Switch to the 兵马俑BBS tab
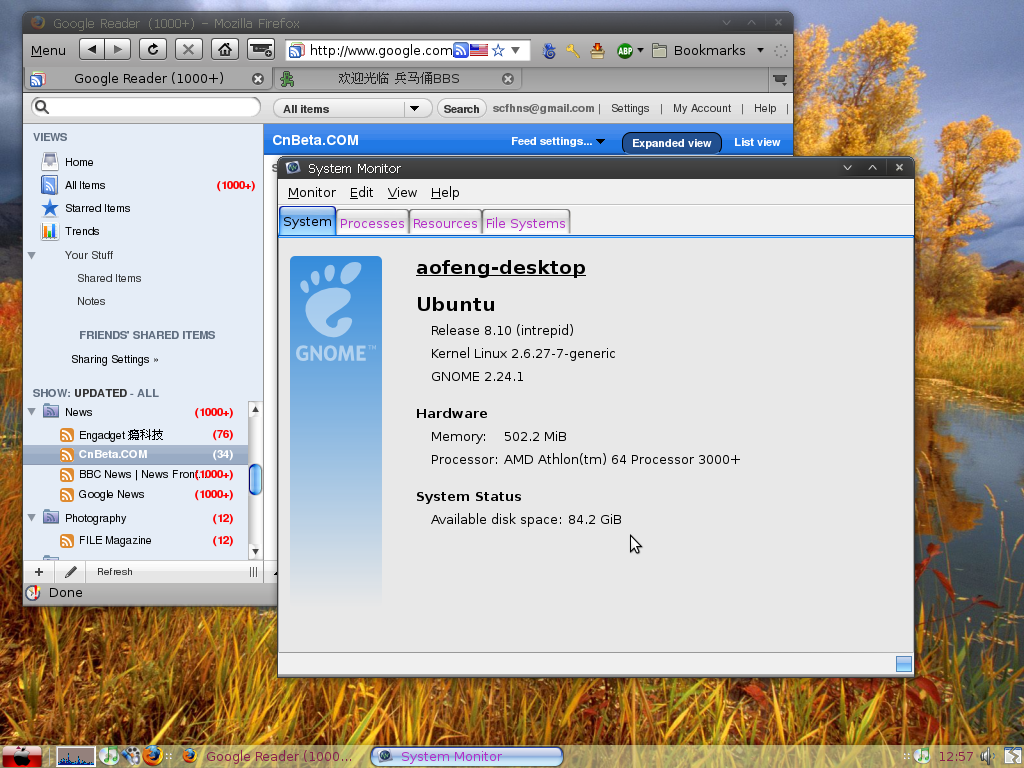1024x768 pixels. pyautogui.click(x=398, y=78)
